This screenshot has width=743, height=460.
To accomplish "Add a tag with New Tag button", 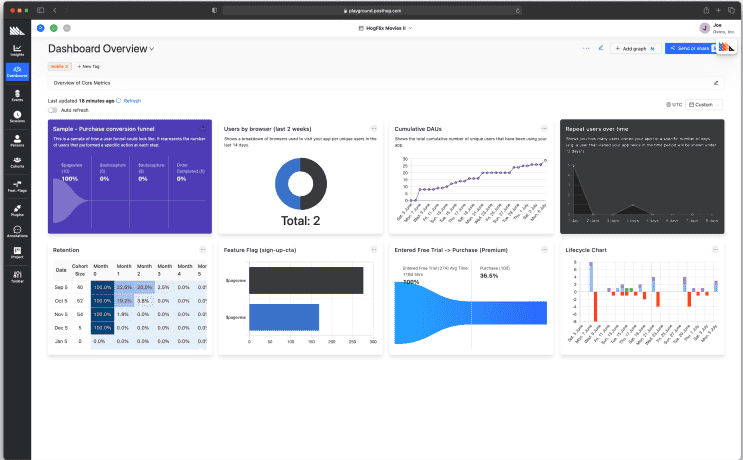I will (89, 66).
